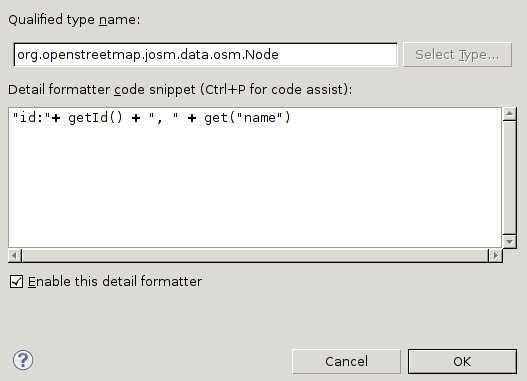Click the horizontal scrollbar thumb below the snippet
This screenshot has width=527, height=381.
pyautogui.click(x=255, y=256)
